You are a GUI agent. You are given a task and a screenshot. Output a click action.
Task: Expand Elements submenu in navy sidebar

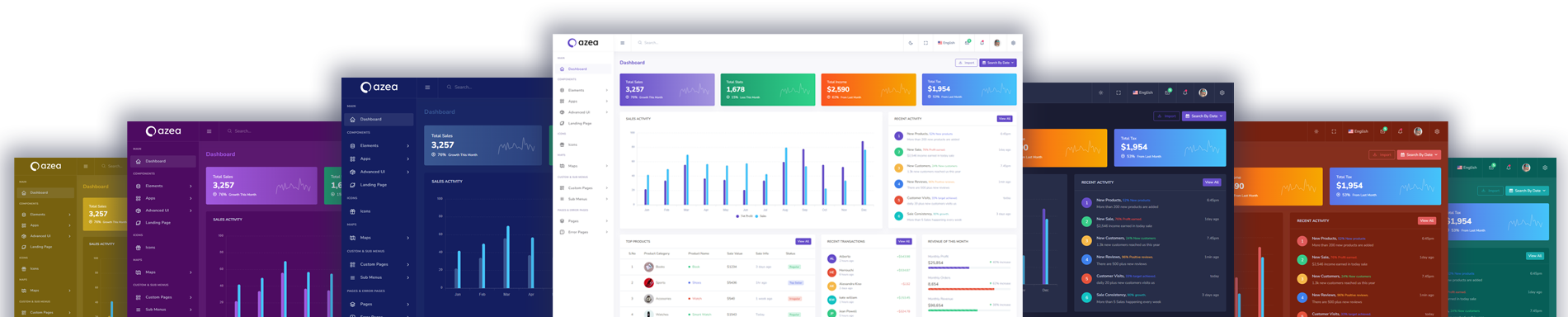click(379, 146)
